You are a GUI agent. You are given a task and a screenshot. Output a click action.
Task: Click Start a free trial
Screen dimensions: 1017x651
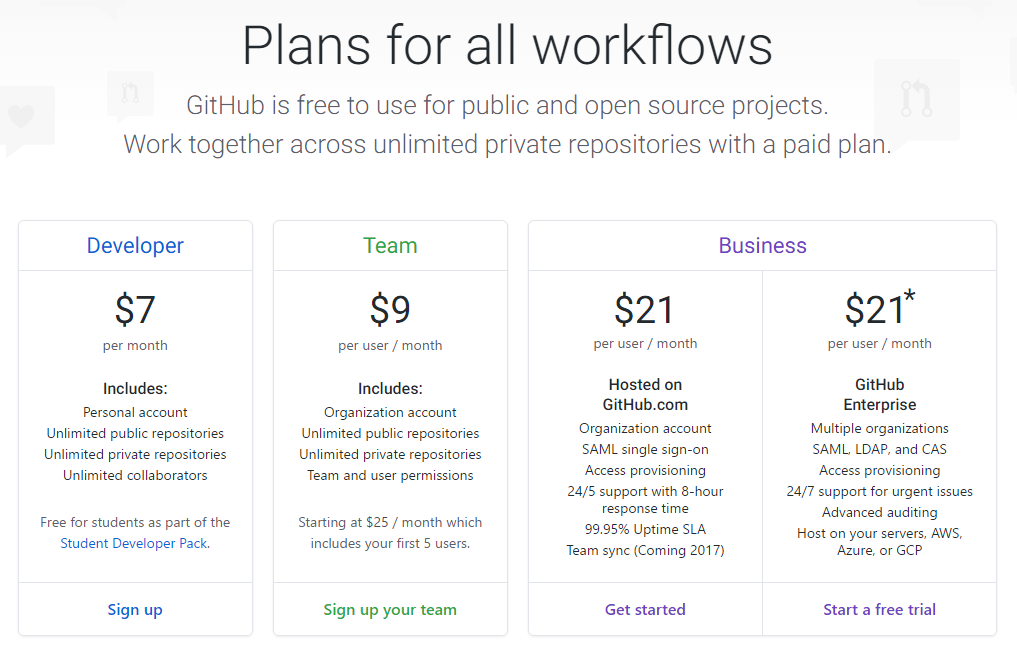click(879, 610)
